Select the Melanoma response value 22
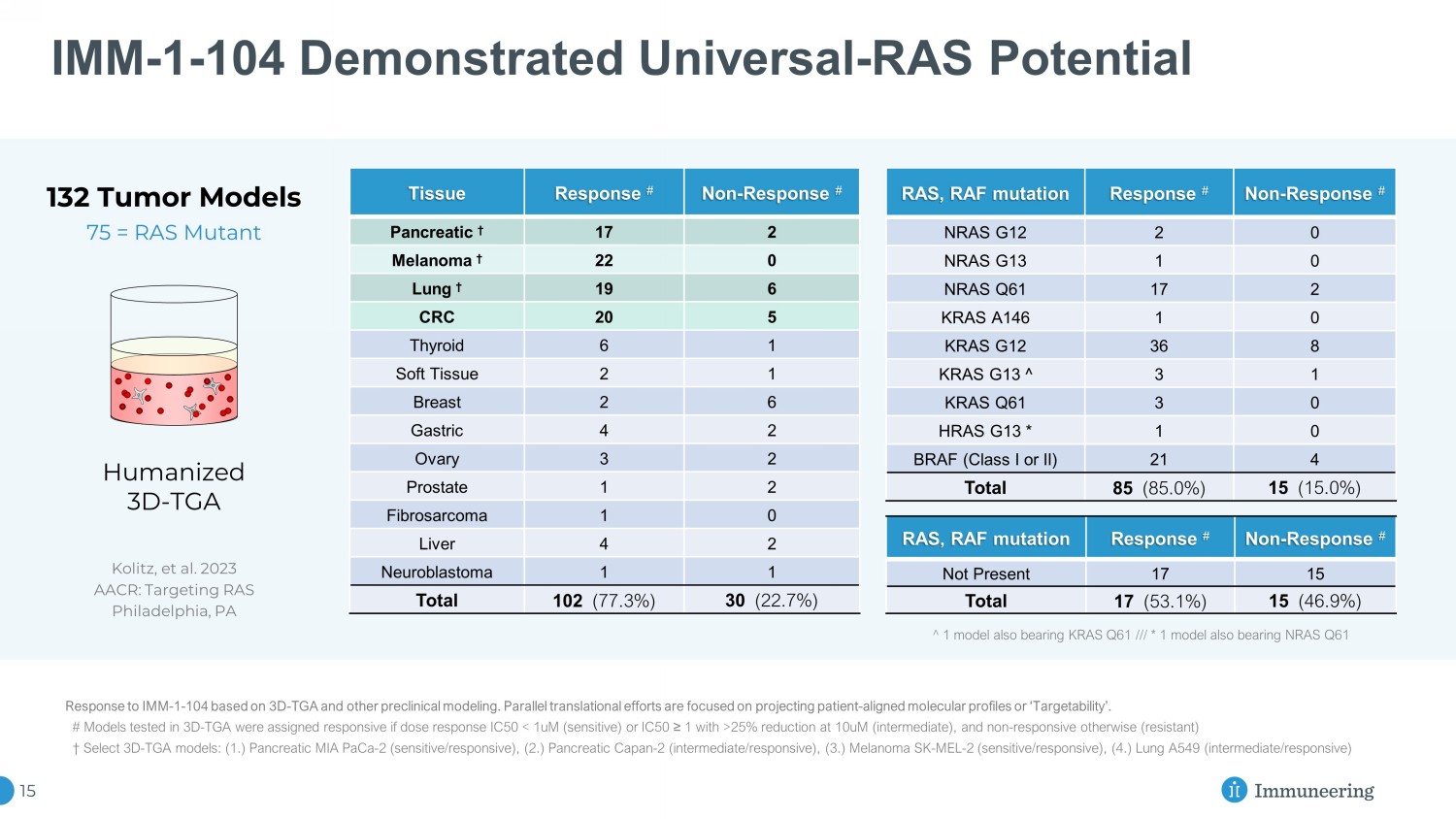Screen dimensions: 1456x819 [604, 260]
